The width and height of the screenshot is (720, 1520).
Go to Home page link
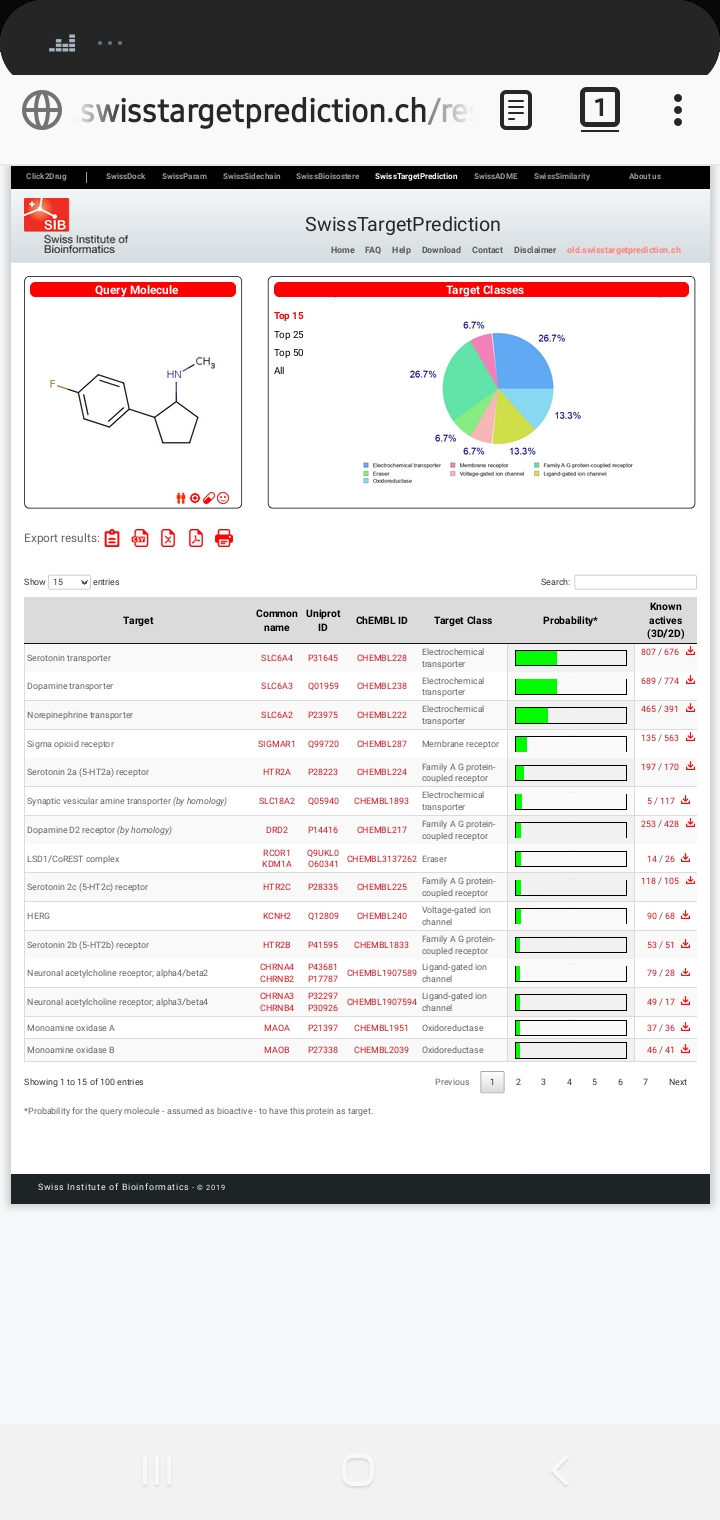coord(343,250)
